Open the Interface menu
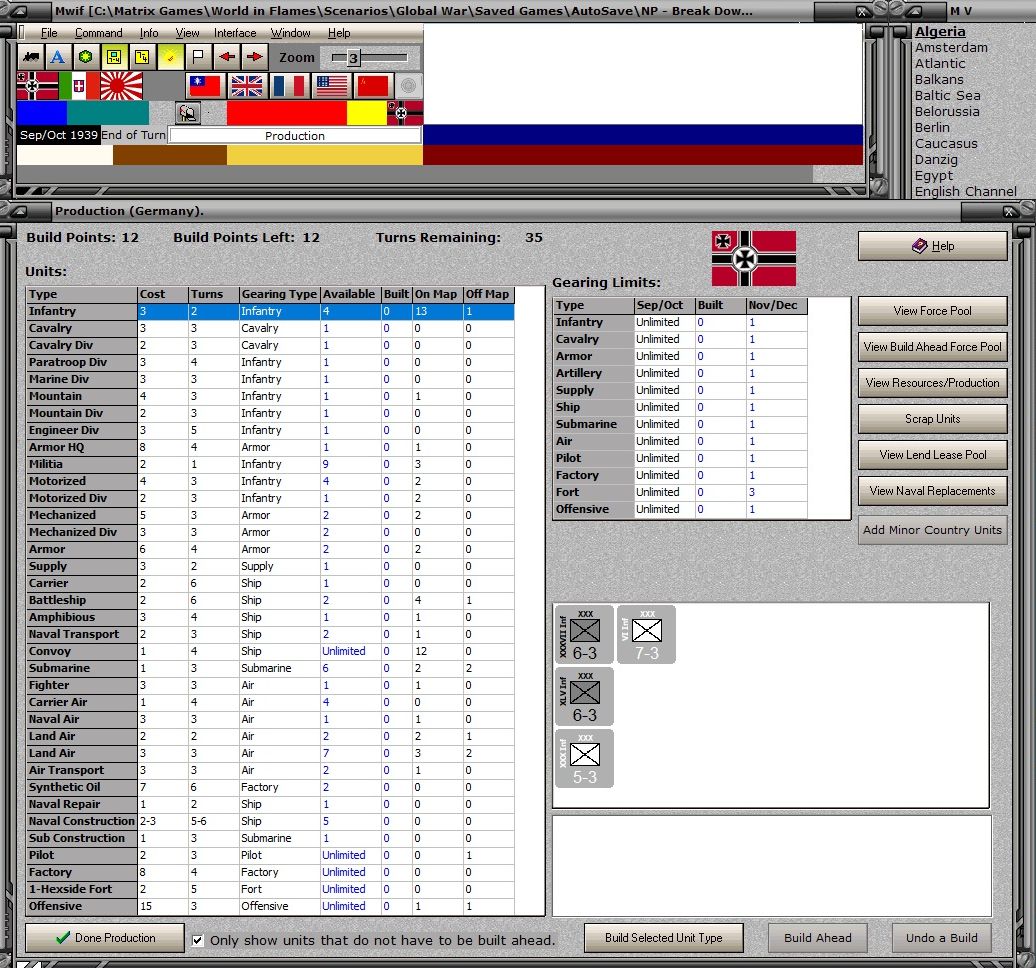Screen dimensions: 1036x968 [235, 33]
